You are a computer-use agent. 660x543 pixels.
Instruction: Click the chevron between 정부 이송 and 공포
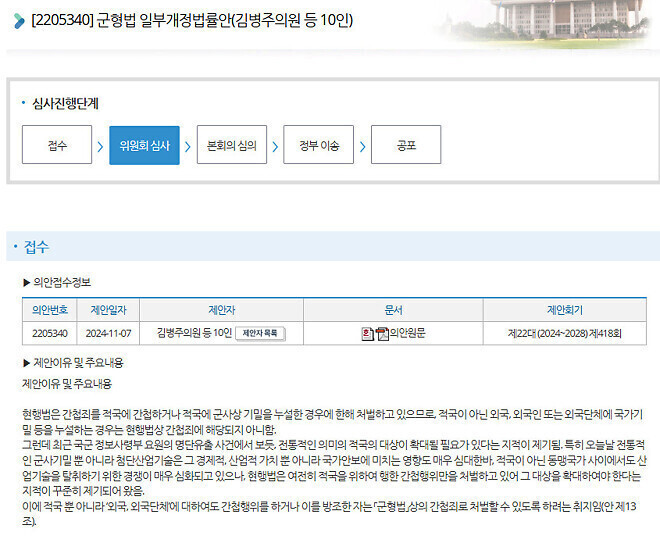tap(363, 146)
